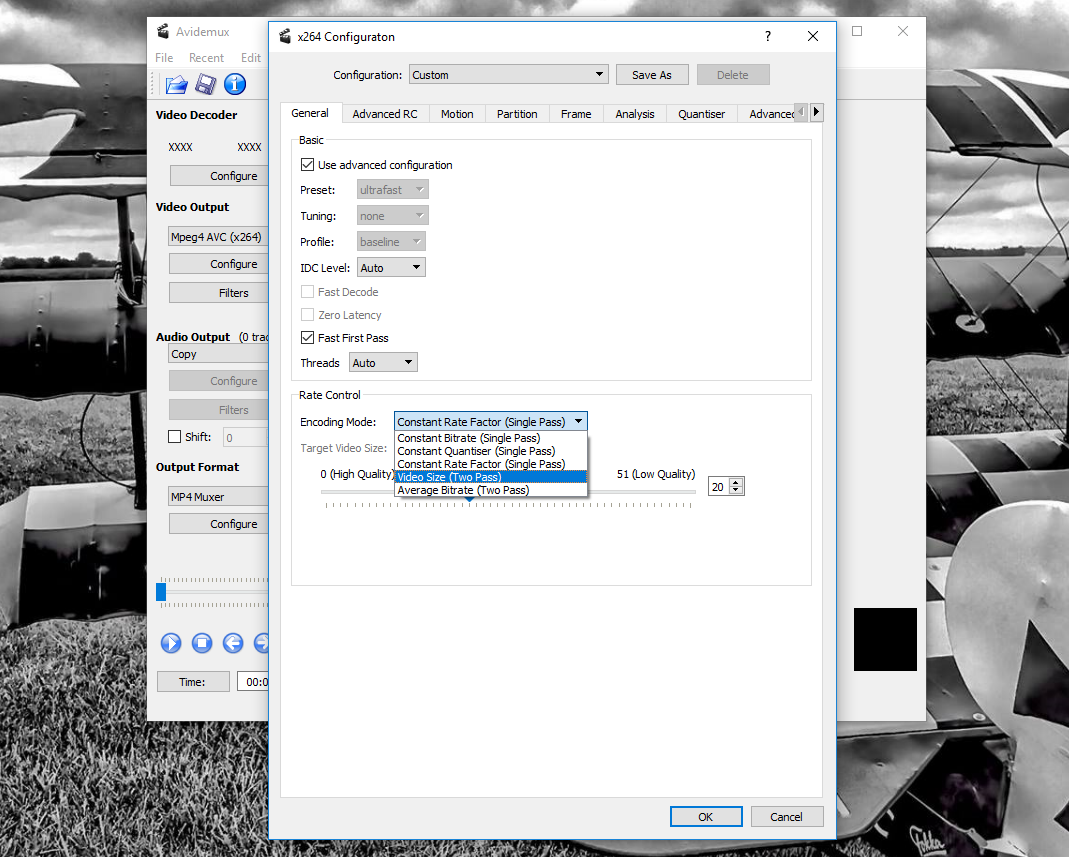Click Configure under Video Decoder

(x=219, y=176)
